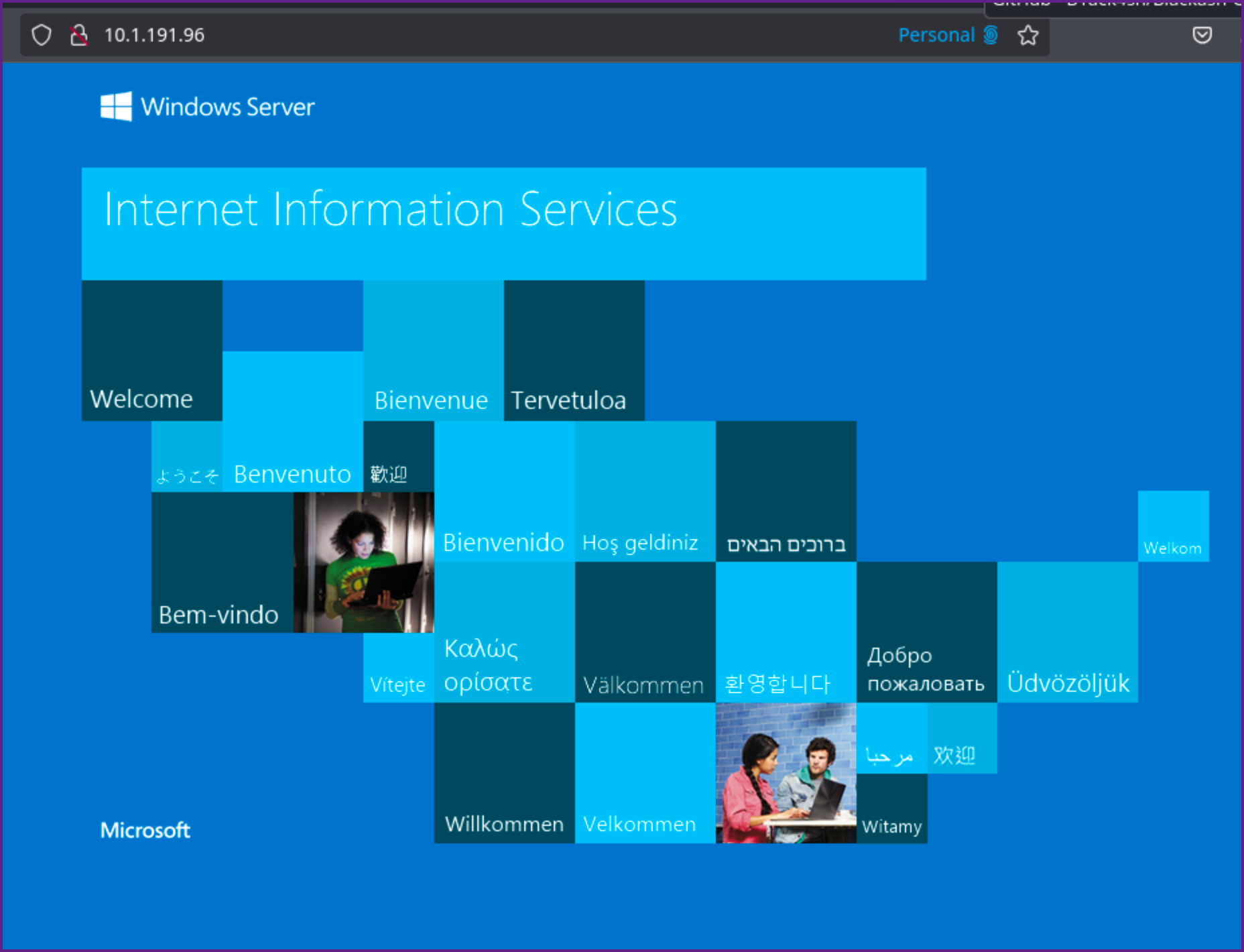The image size is (1244, 952).
Task: Click the Tervetuloa tile
Action: point(574,351)
